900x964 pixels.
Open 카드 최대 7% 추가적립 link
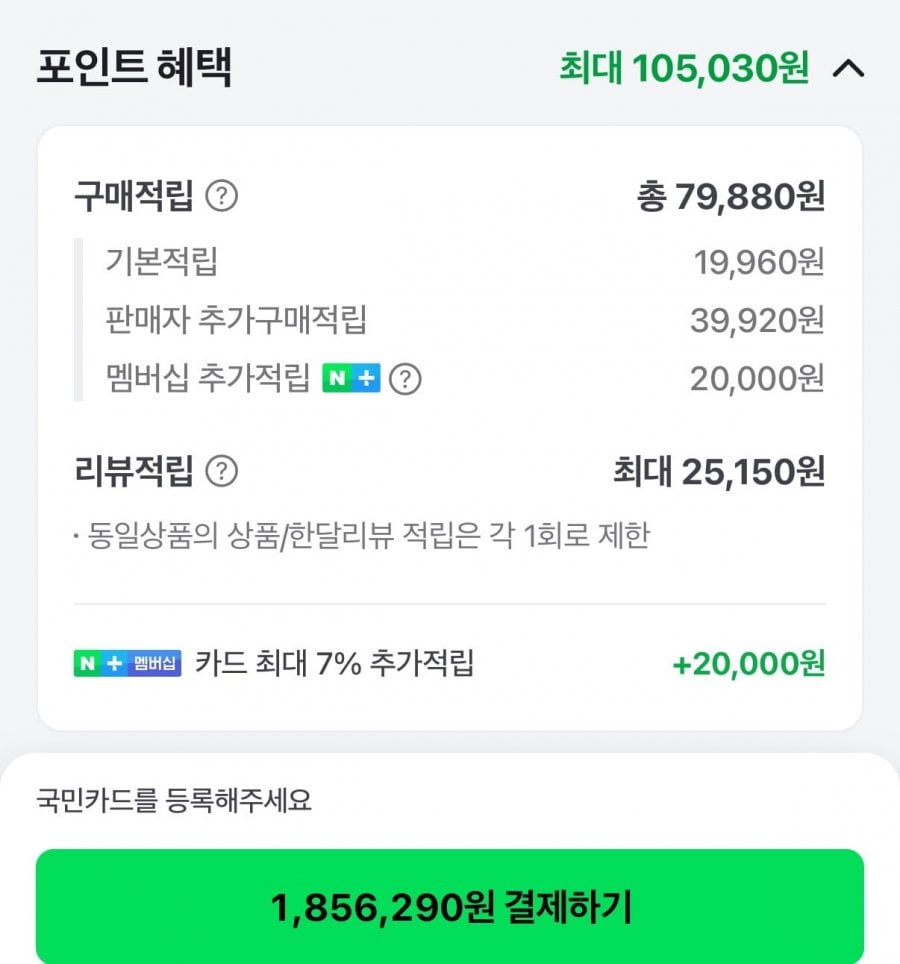(x=335, y=663)
